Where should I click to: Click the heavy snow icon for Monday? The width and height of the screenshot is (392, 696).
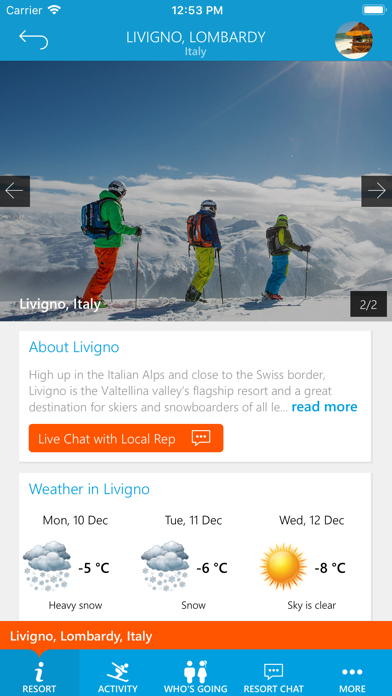47,566
